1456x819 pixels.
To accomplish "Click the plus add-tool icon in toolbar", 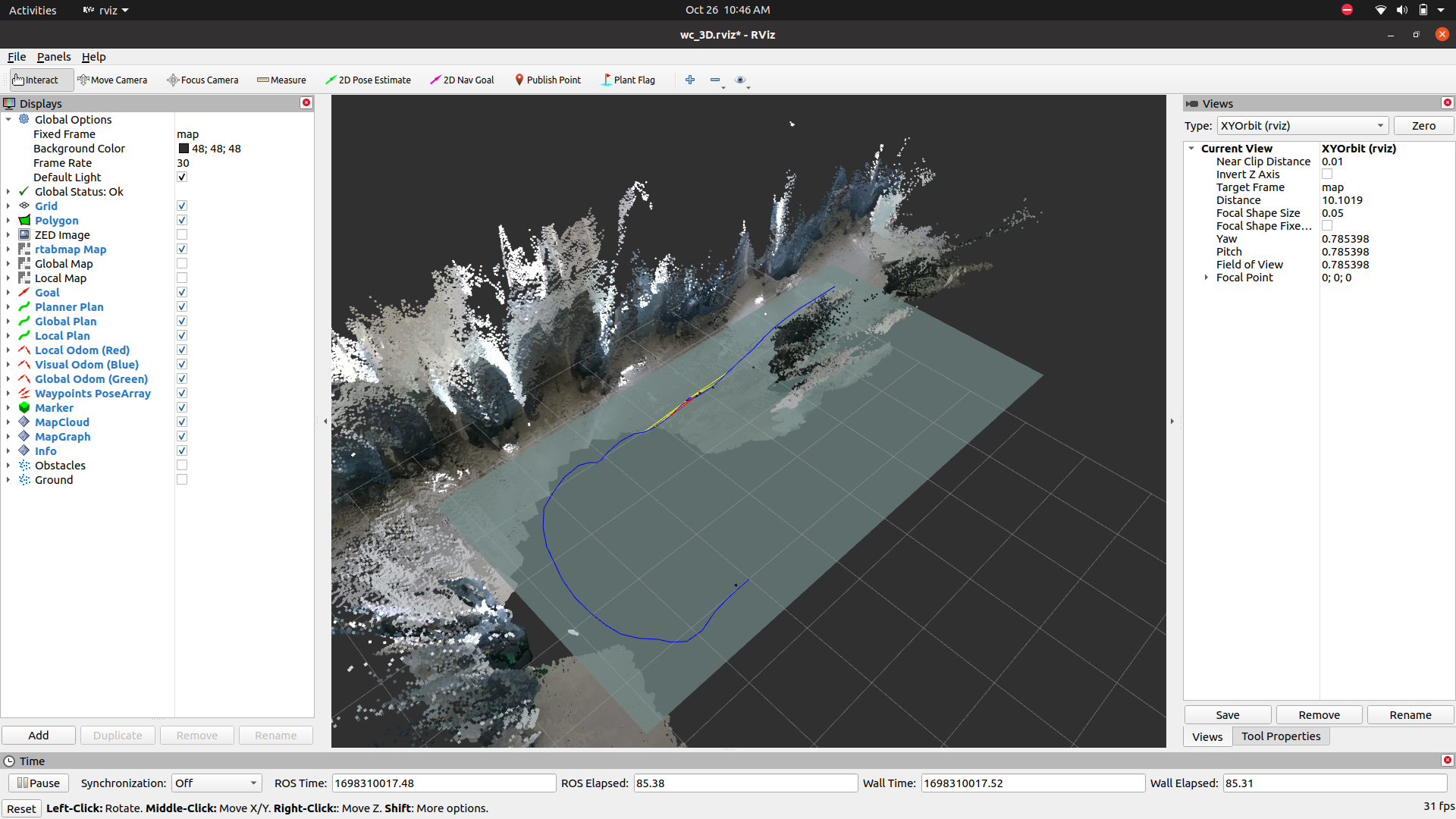I will pyautogui.click(x=690, y=80).
